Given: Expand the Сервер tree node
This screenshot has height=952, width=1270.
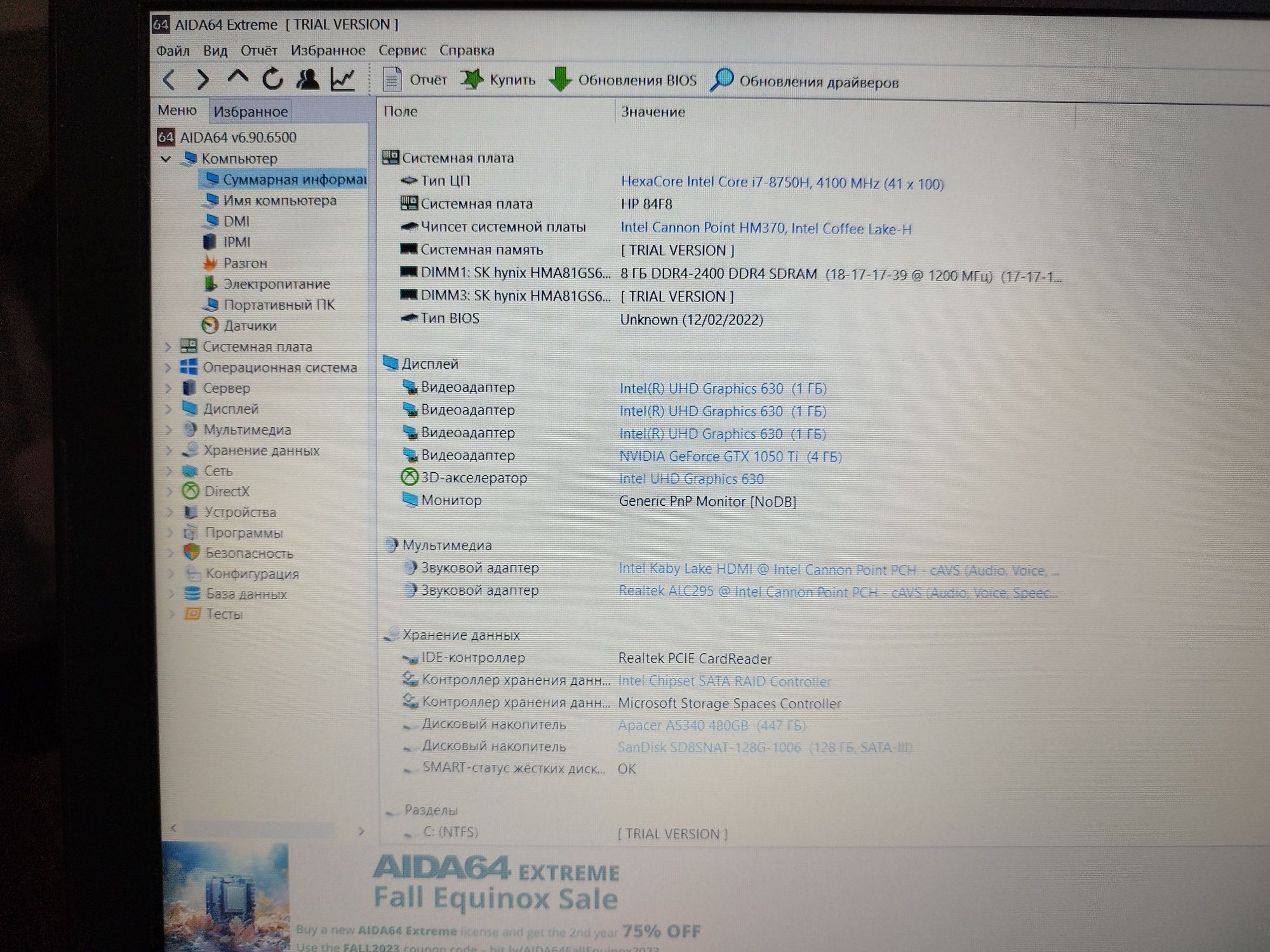Looking at the screenshot, I should coord(168,388).
